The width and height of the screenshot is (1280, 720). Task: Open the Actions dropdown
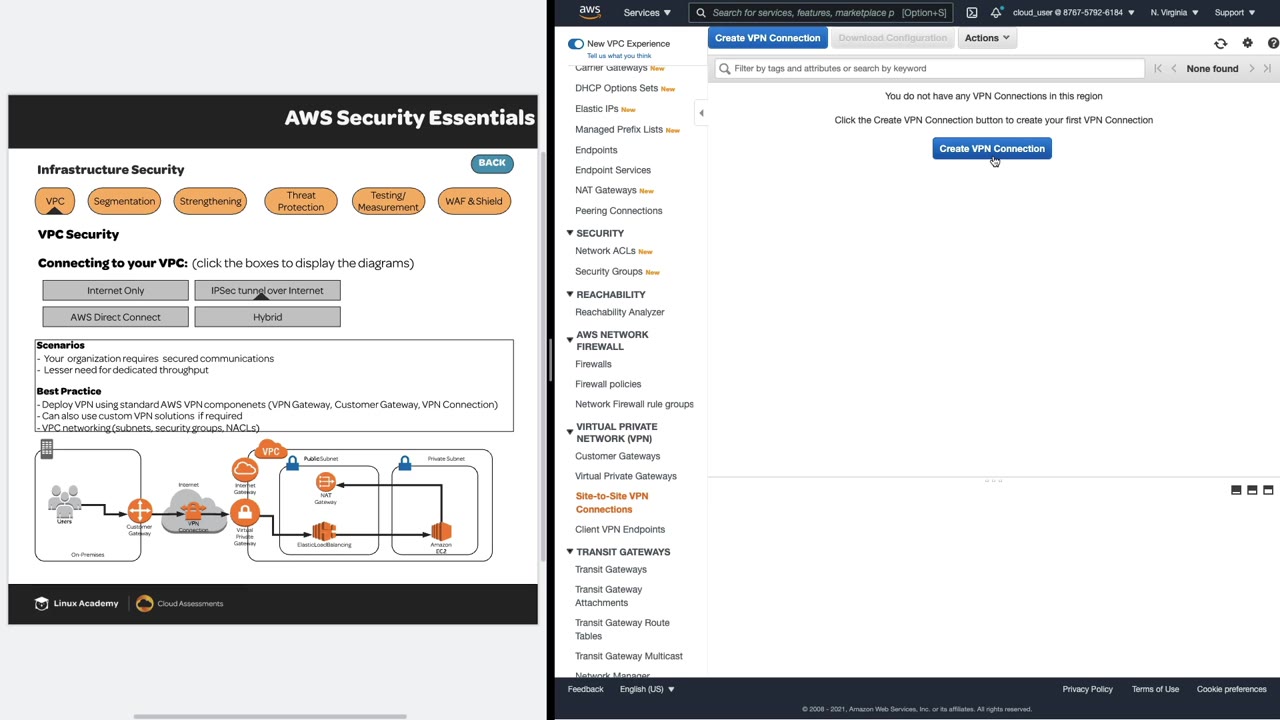(x=986, y=38)
